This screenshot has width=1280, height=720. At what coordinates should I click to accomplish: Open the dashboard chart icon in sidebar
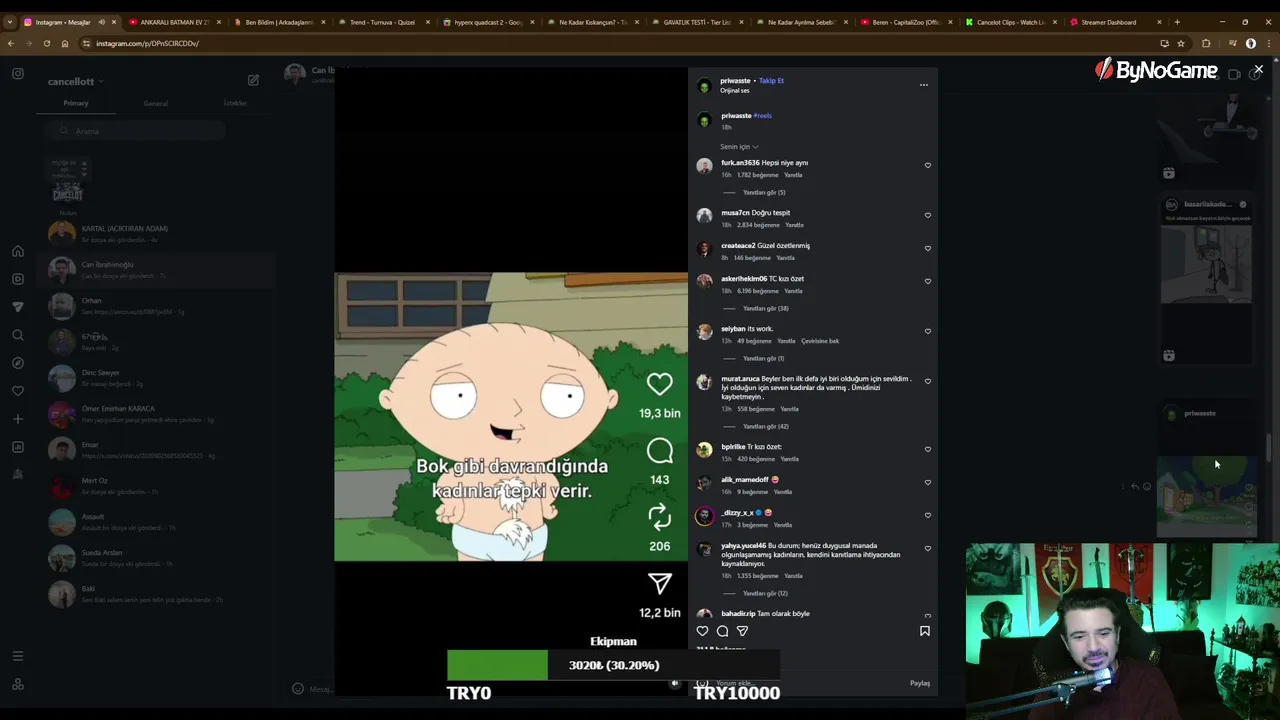pos(18,447)
